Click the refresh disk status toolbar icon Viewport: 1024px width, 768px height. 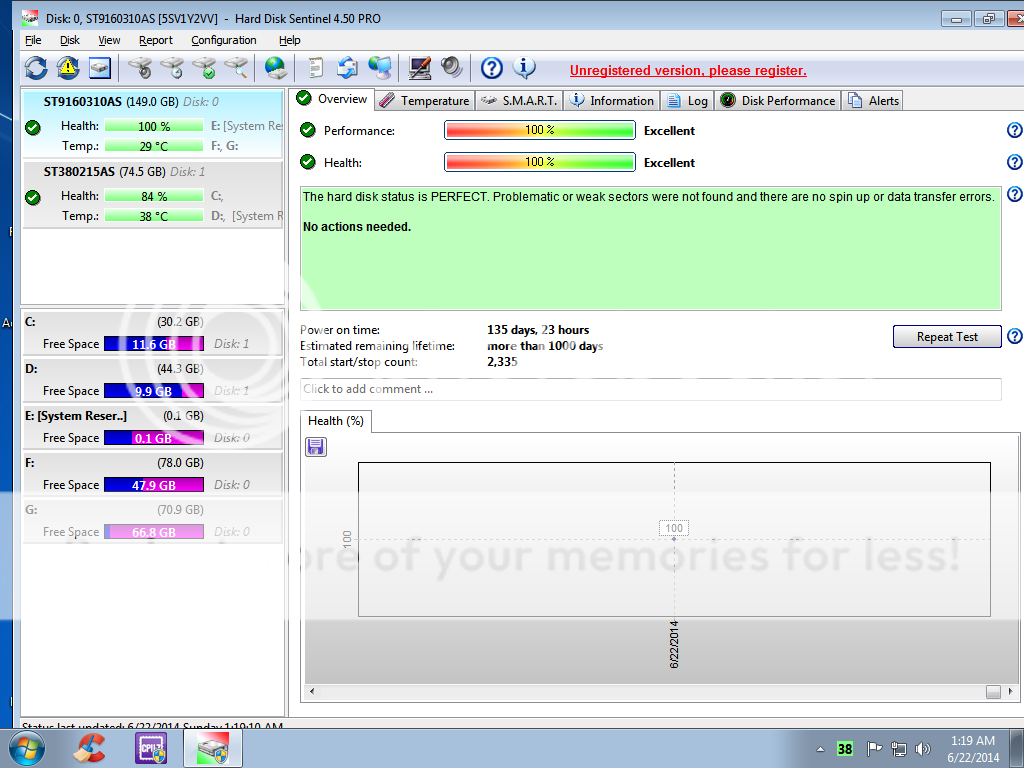tap(36, 68)
